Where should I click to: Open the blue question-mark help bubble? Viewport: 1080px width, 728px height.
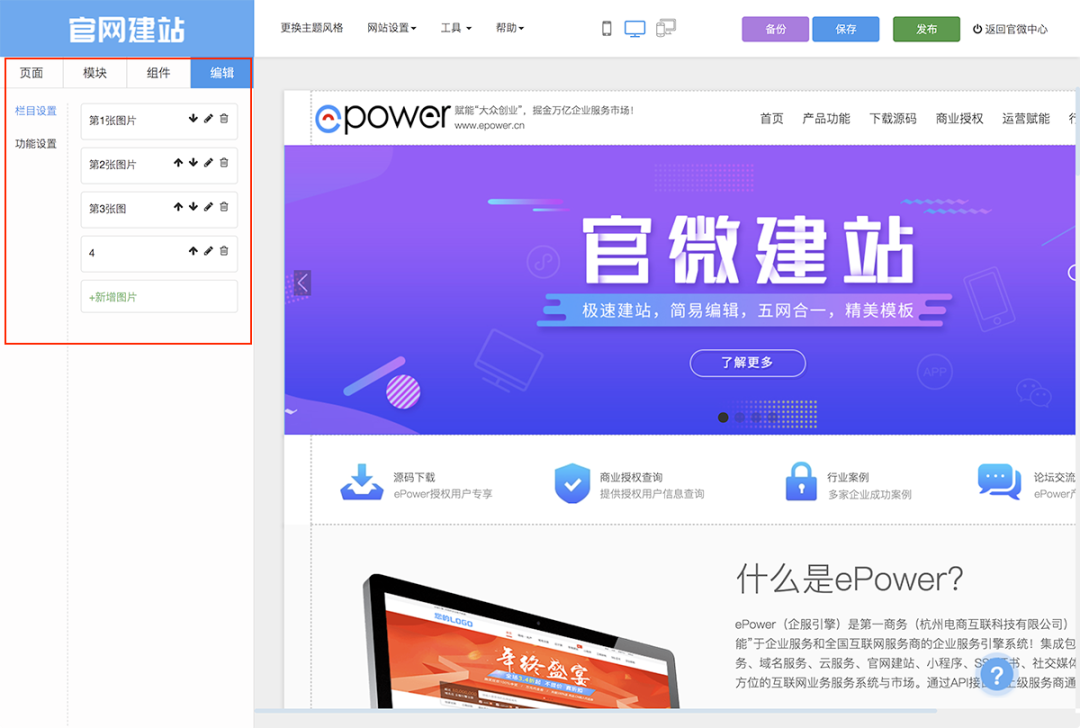pos(996,675)
